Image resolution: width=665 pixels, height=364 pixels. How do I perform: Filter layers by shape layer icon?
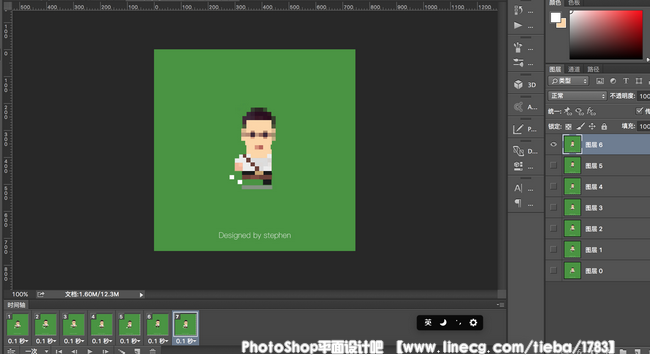pyautogui.click(x=639, y=81)
